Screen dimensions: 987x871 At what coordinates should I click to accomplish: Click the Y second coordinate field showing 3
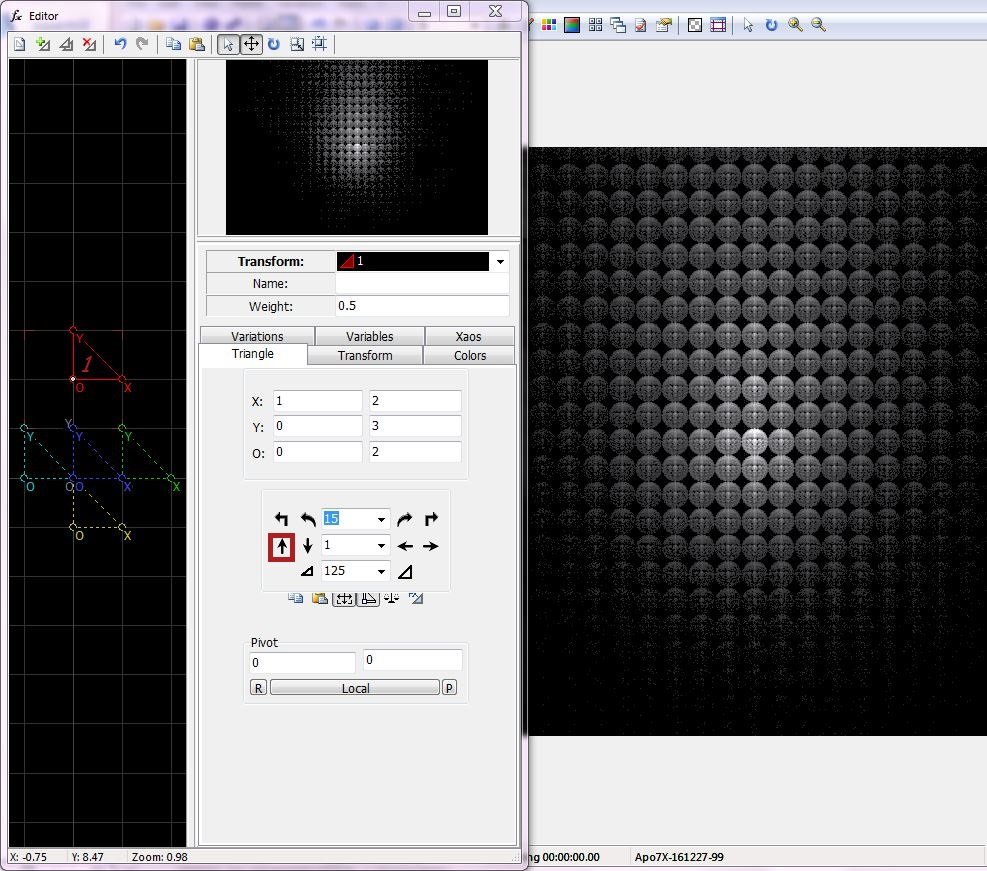[x=415, y=426]
